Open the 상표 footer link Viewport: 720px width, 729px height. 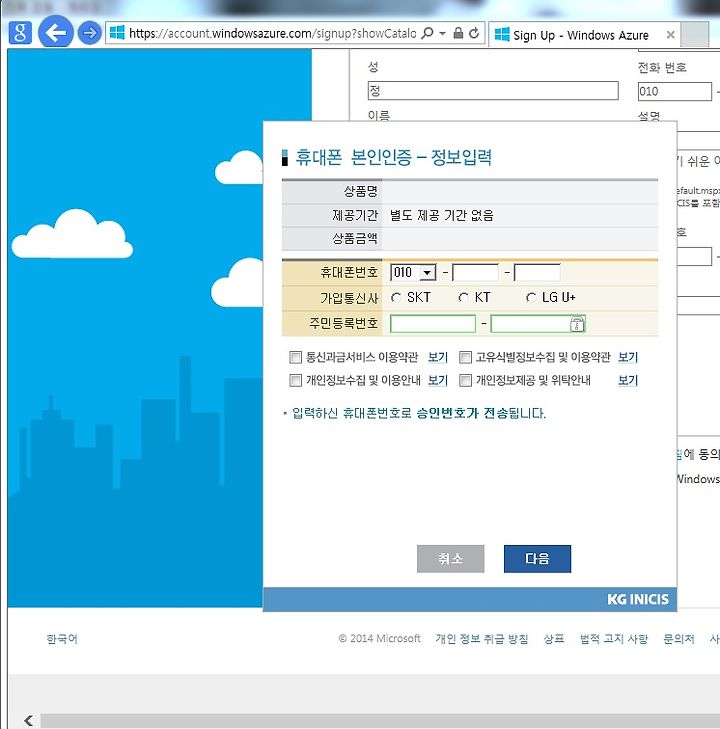tap(554, 639)
